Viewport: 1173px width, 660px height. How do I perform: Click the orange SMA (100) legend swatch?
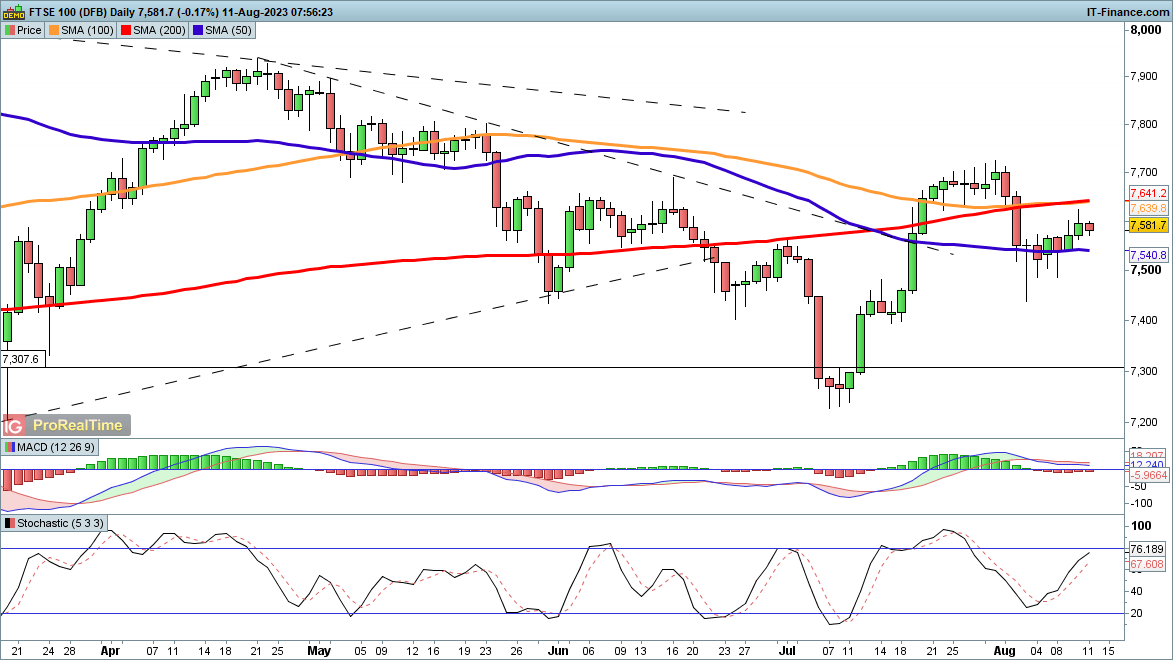click(x=55, y=31)
